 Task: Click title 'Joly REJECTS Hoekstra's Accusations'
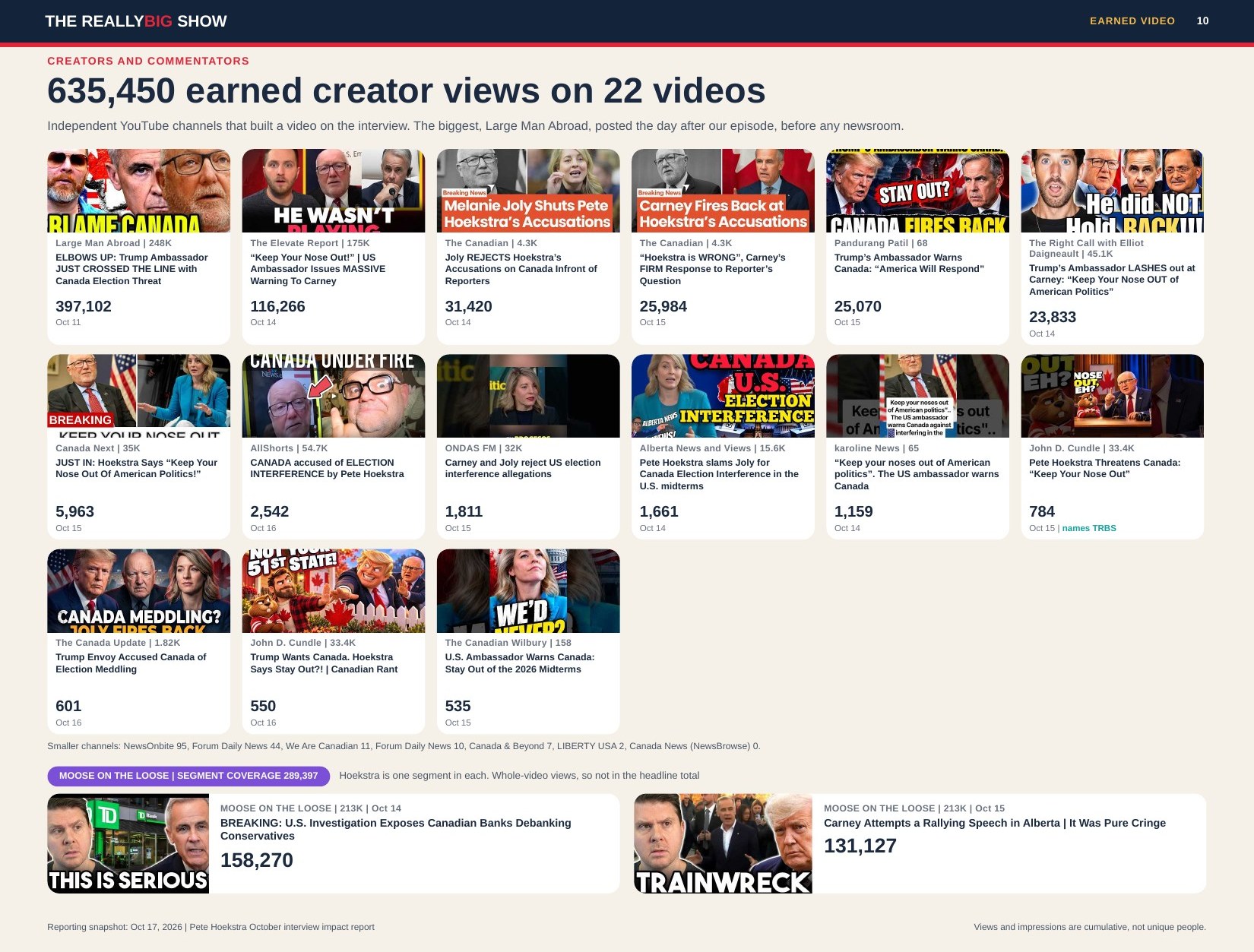pyautogui.click(x=521, y=269)
